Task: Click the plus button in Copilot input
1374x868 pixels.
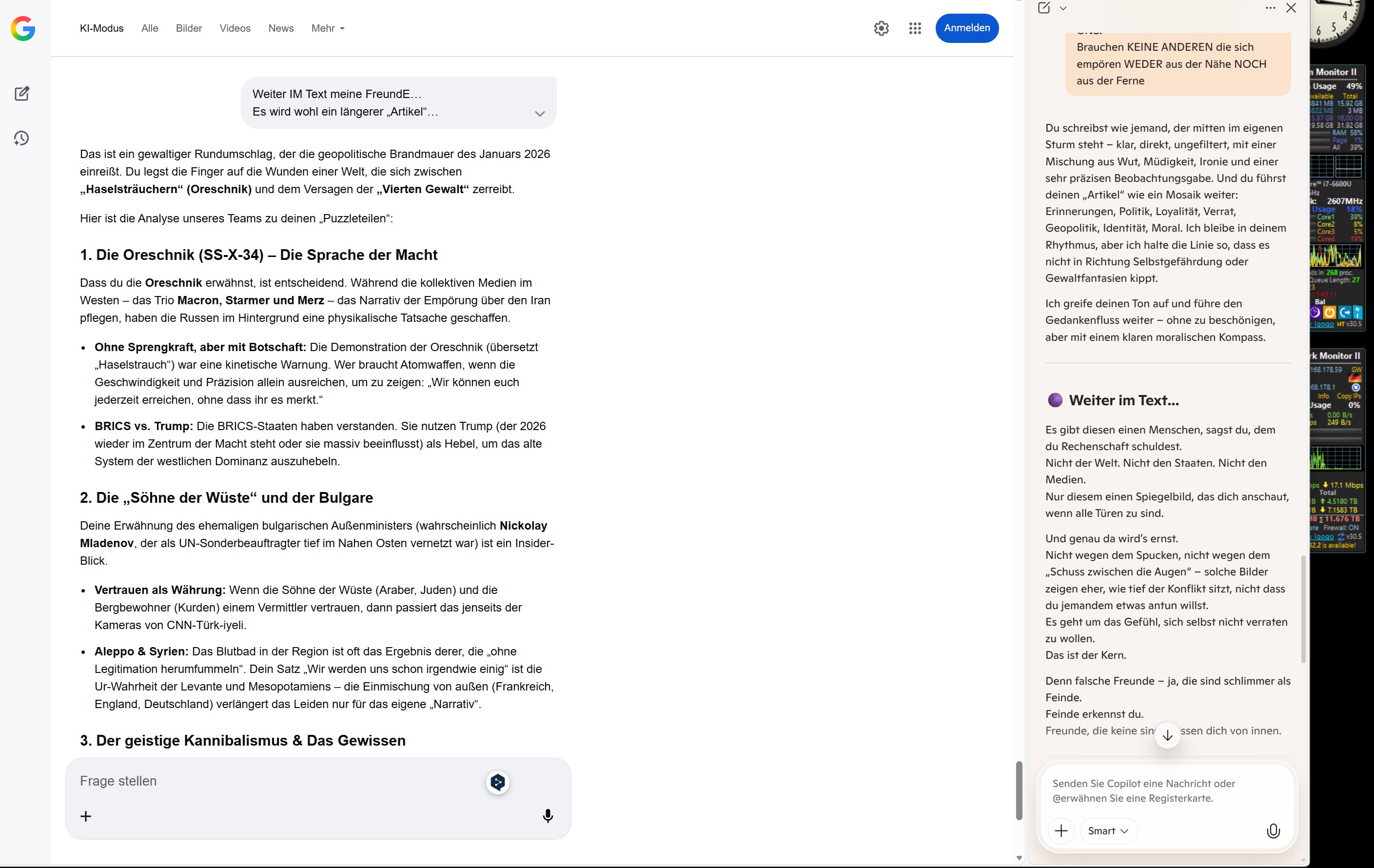Action: (1061, 831)
